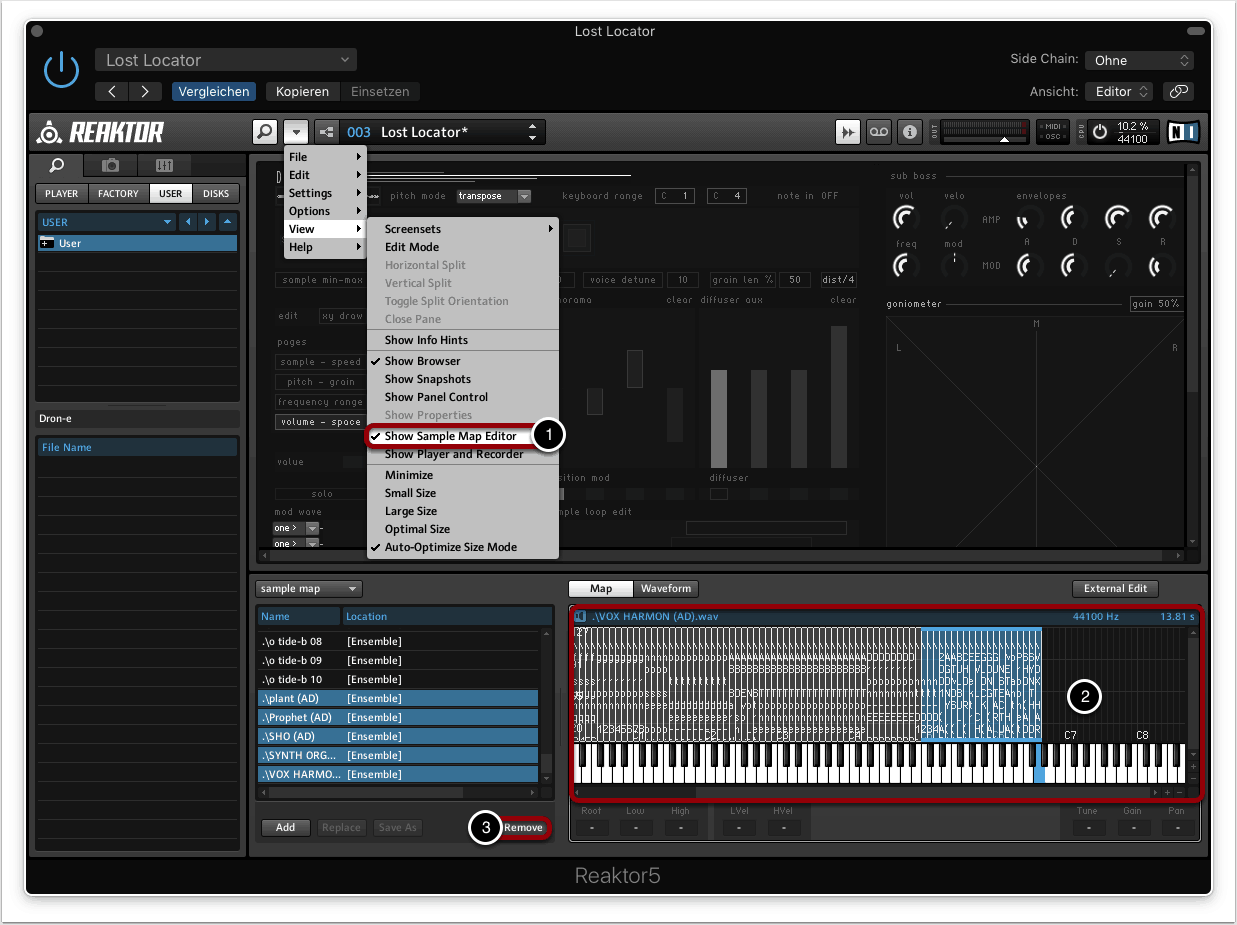Viewport: 1237px width, 925px height.
Task: Switch to the Waveform tab
Action: 665,588
